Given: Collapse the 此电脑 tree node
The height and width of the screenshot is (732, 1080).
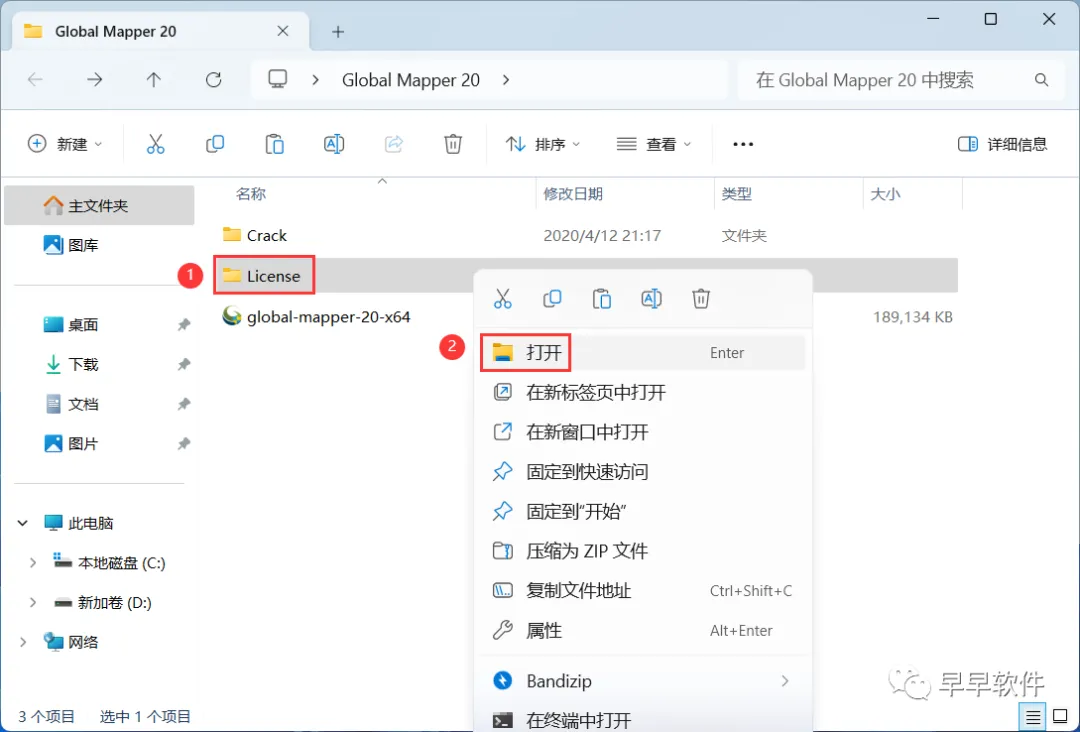Looking at the screenshot, I should click(x=23, y=523).
